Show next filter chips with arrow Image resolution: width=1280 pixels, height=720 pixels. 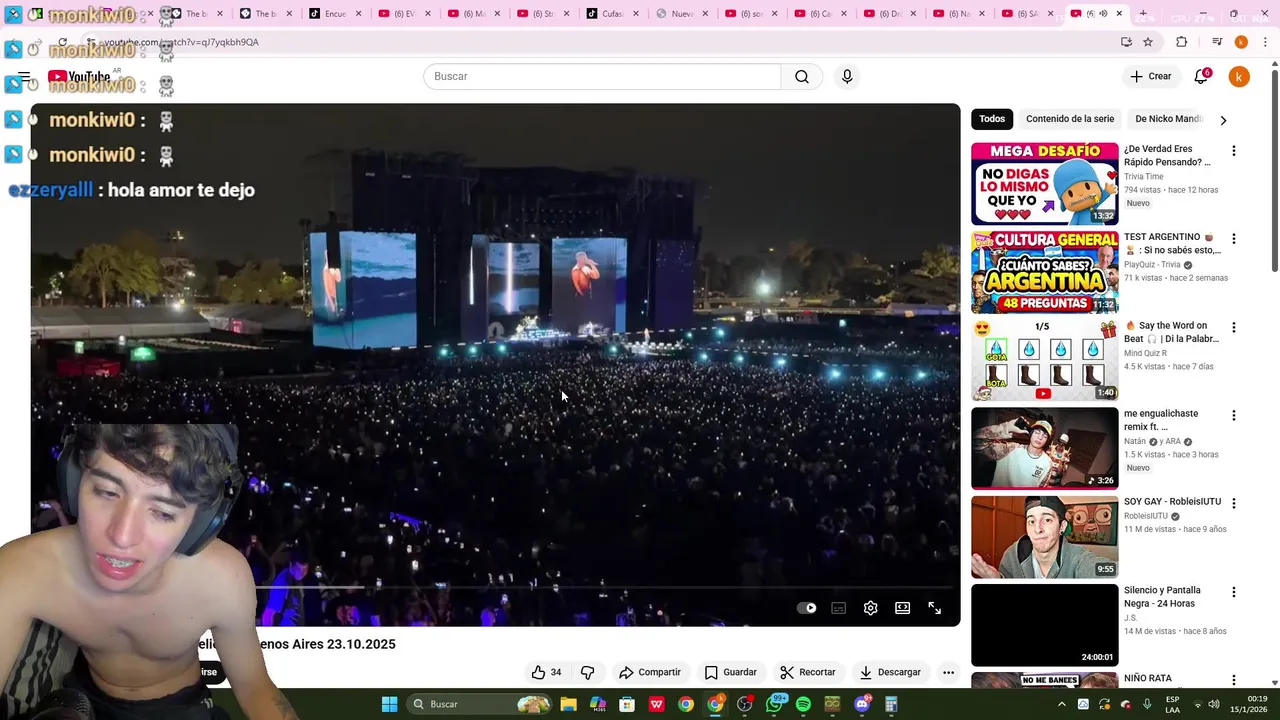(x=1223, y=120)
